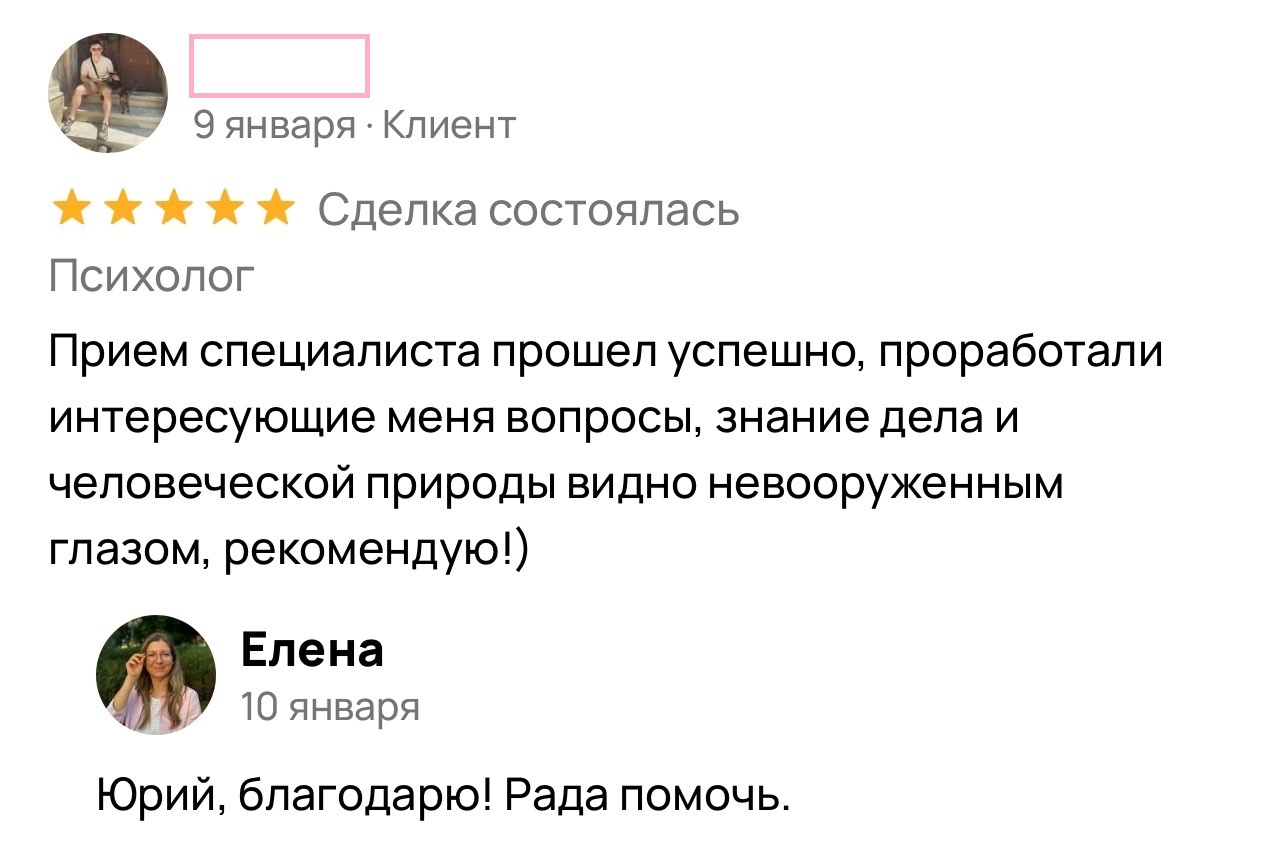
Task: Click the words "человеческой природы"
Action: (298, 484)
